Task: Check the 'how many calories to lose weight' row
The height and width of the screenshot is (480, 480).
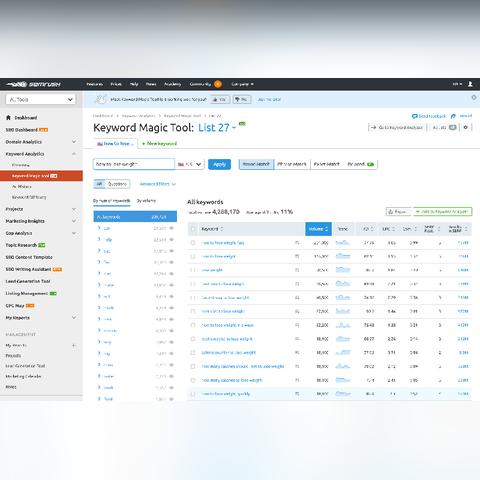Action: (193, 380)
